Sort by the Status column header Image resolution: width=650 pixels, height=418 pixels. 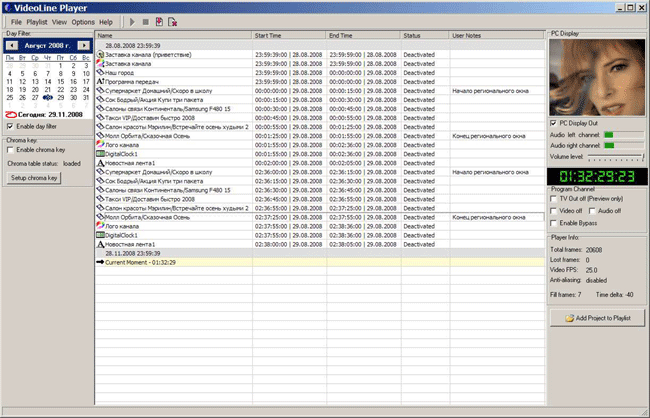coord(425,36)
